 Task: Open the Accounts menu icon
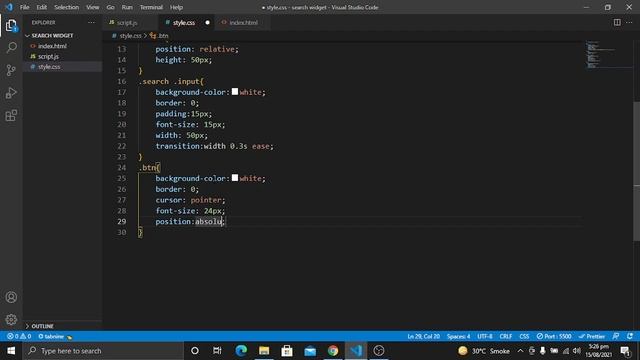point(11,297)
